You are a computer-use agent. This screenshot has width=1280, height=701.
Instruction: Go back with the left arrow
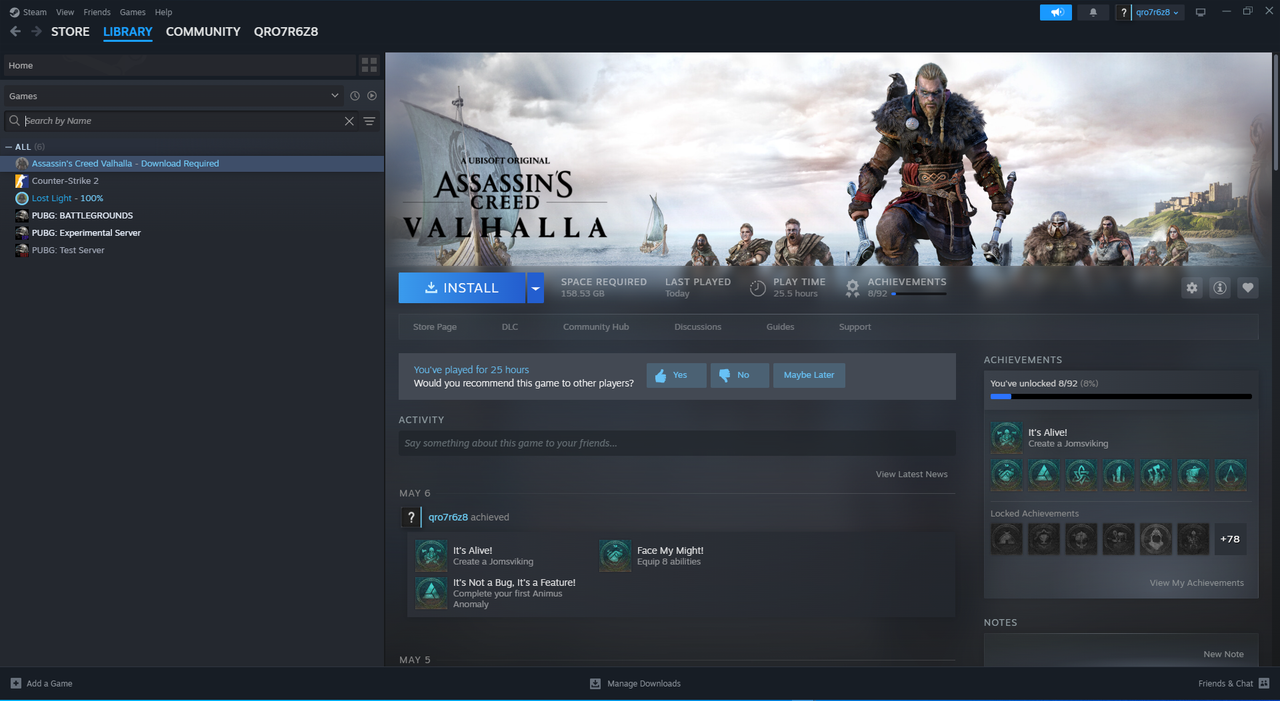(15, 32)
